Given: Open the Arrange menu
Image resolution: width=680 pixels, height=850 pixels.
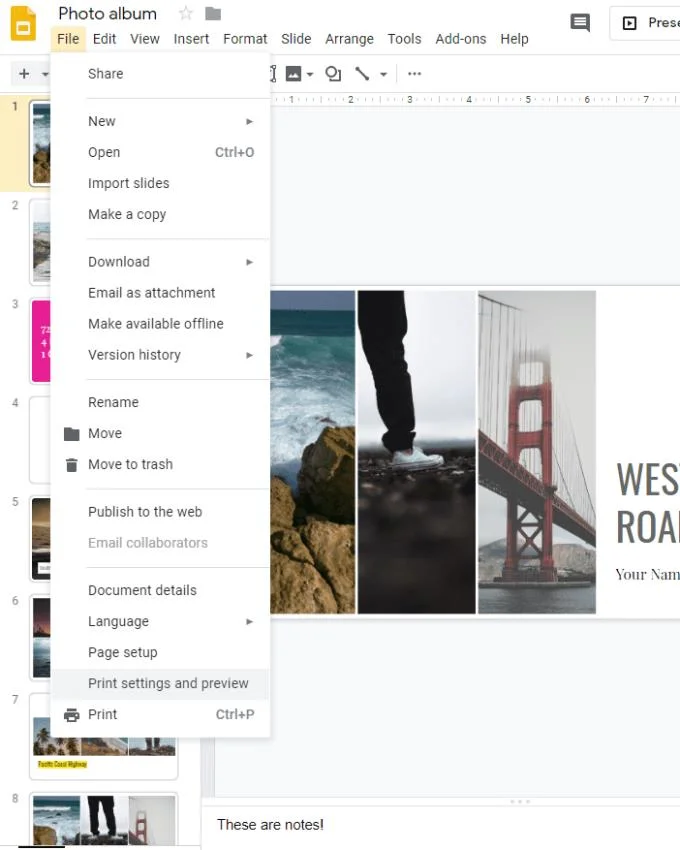Looking at the screenshot, I should point(349,39).
